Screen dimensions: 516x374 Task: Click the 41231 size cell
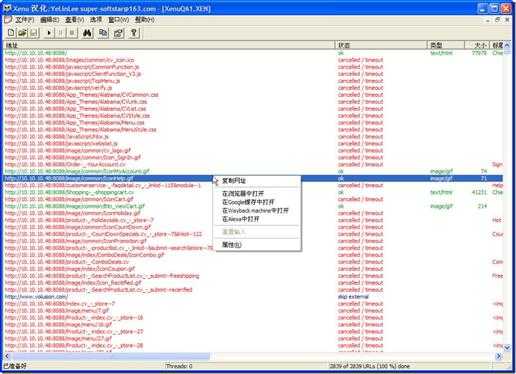click(x=479, y=192)
